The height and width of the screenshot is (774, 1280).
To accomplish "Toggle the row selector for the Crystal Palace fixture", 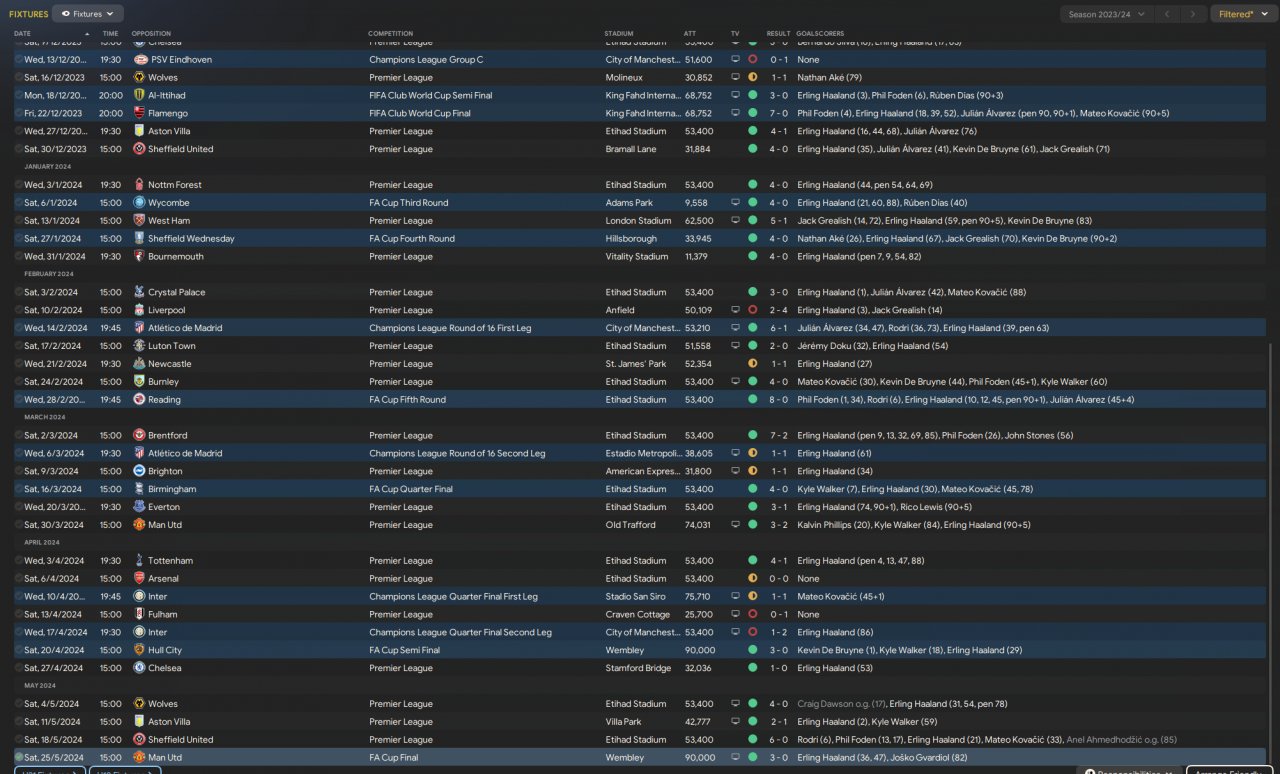I will [x=19, y=293].
